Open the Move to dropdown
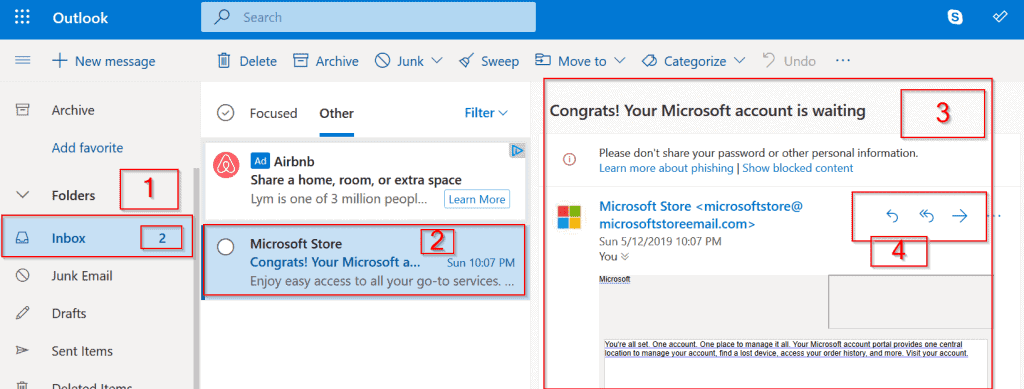The width and height of the screenshot is (1024, 389). point(580,61)
